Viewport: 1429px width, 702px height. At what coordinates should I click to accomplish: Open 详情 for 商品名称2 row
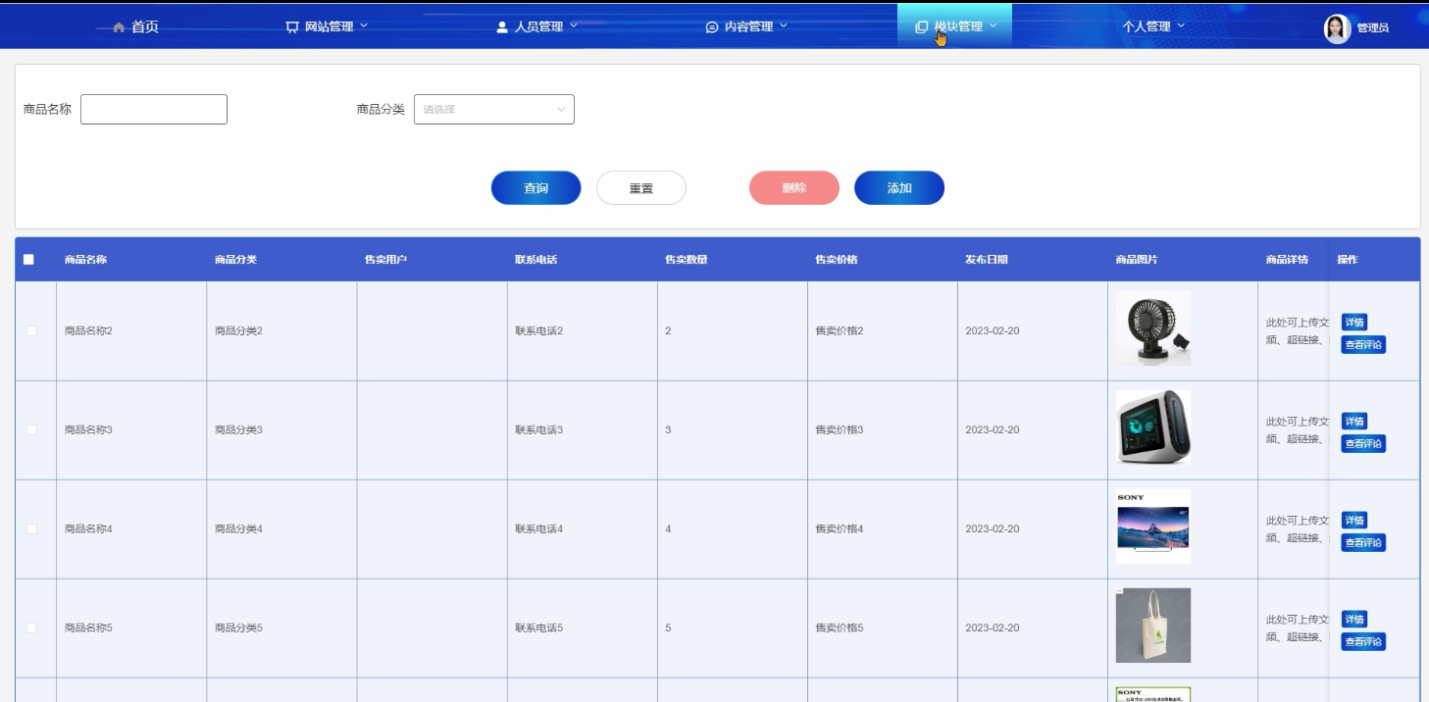pyautogui.click(x=1354, y=322)
